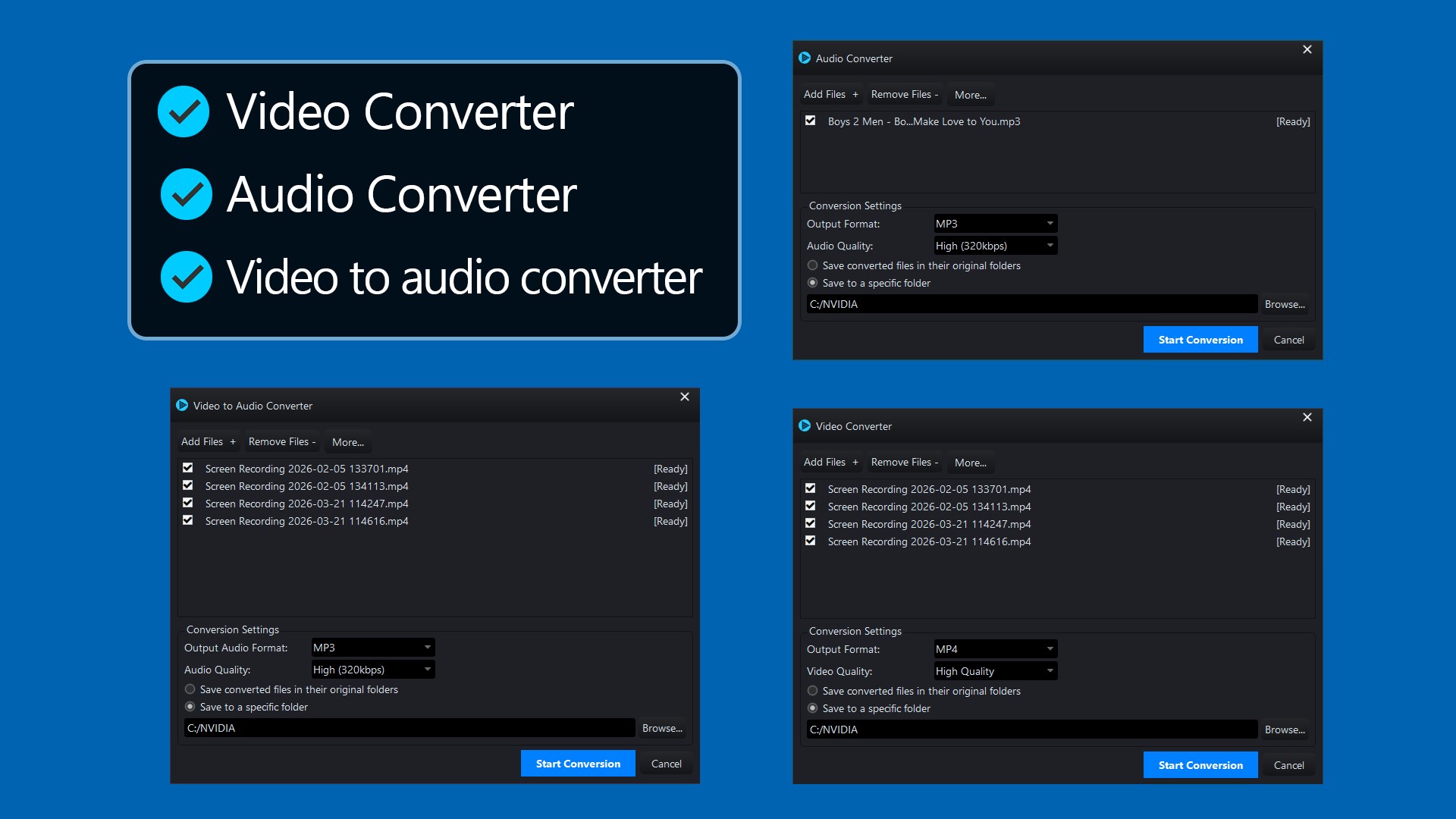This screenshot has height=819, width=1456.
Task: Click Add Files in Audio Converter toolbar
Action: tap(831, 94)
